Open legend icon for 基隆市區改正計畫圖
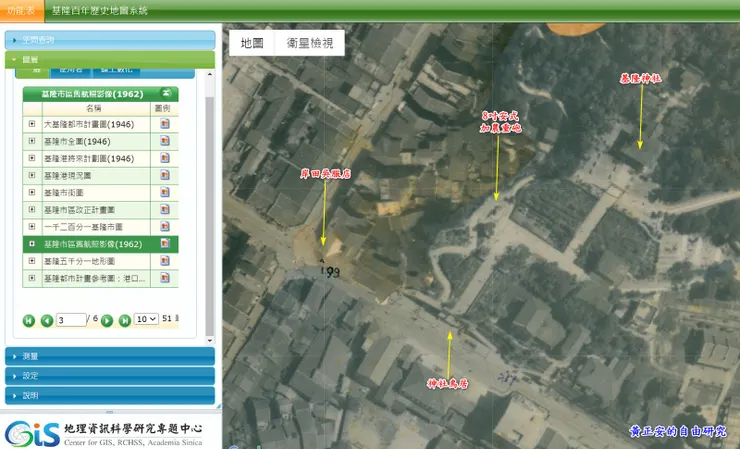Viewport: 740px width, 449px height. click(x=165, y=209)
